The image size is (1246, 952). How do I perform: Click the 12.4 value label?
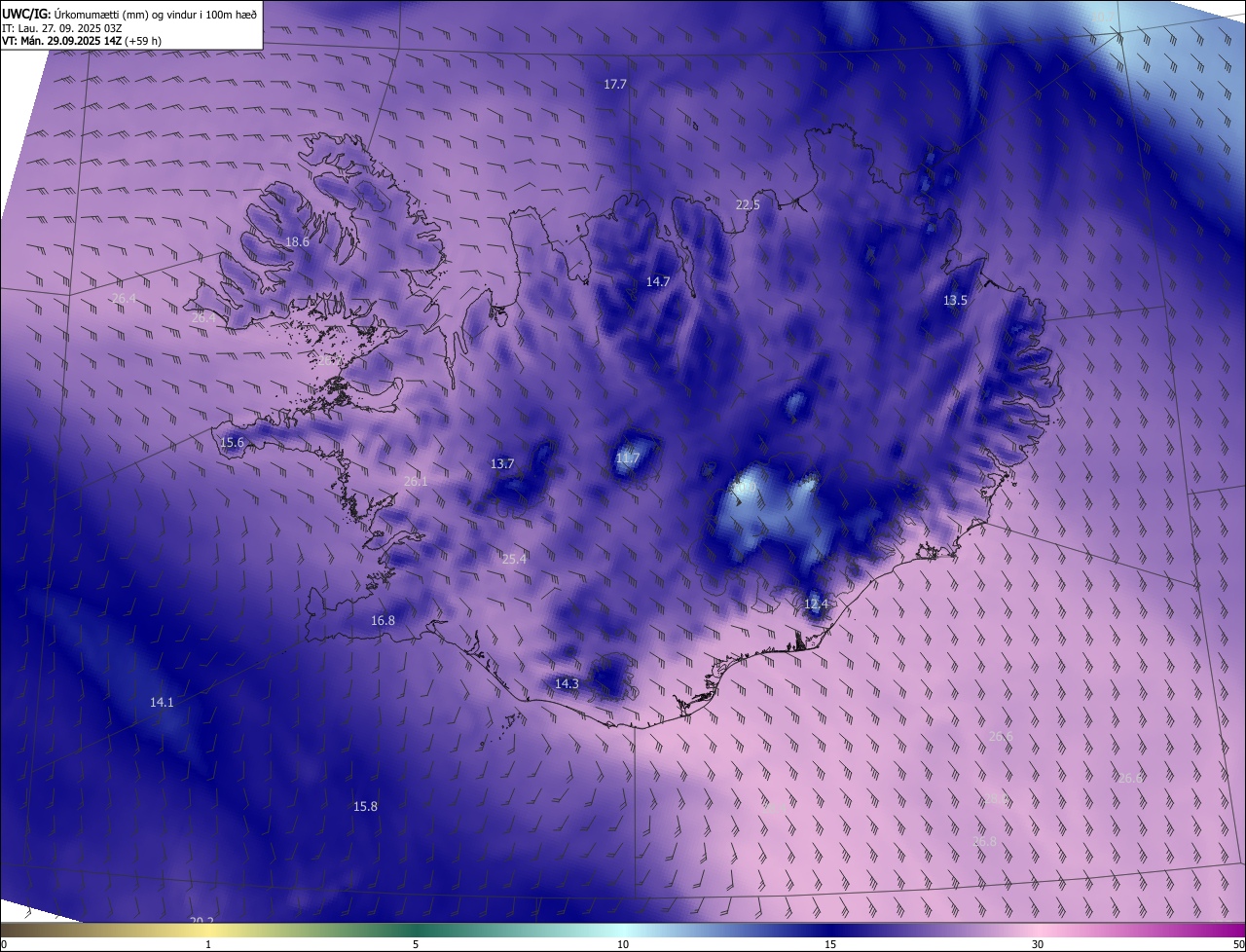(816, 604)
